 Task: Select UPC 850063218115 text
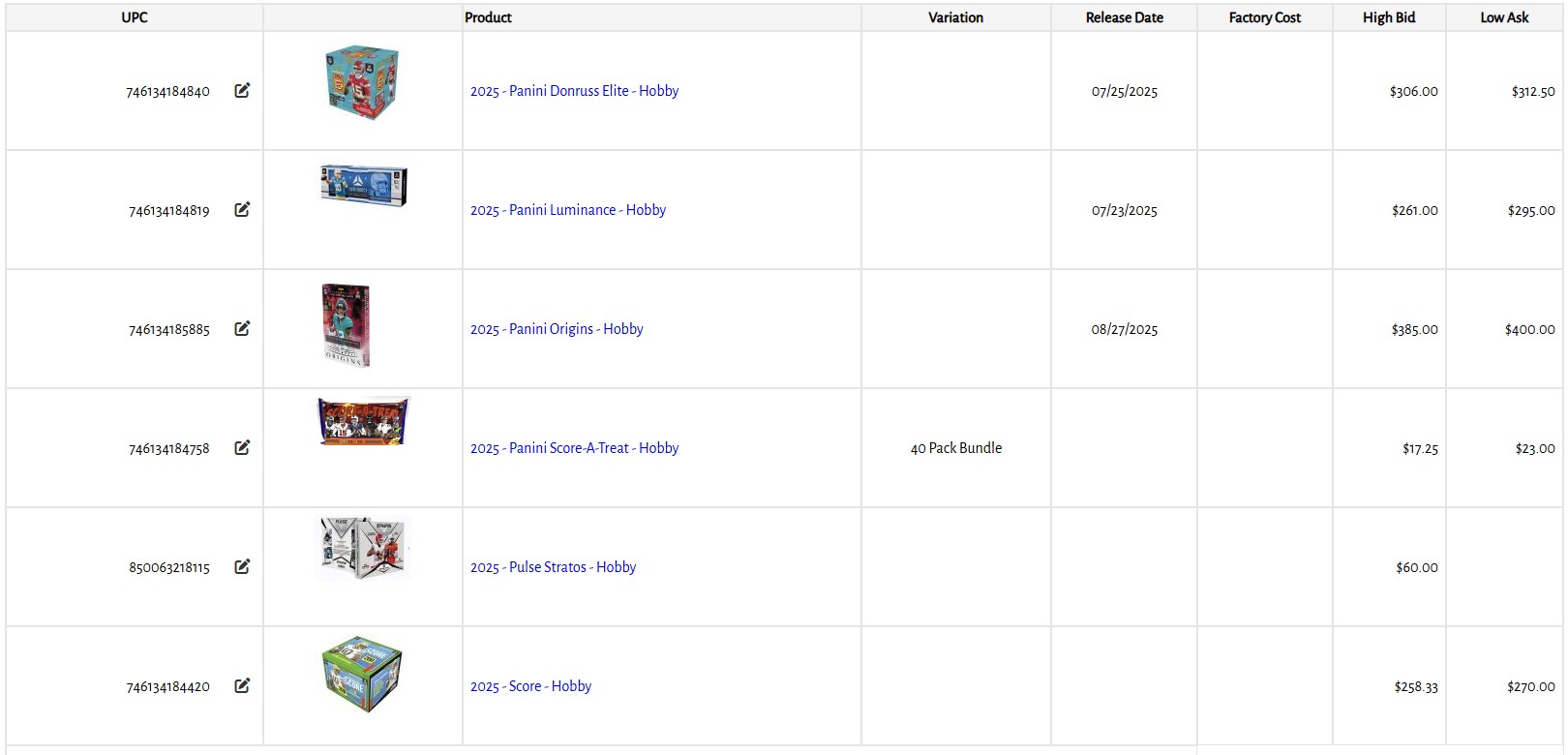[168, 568]
